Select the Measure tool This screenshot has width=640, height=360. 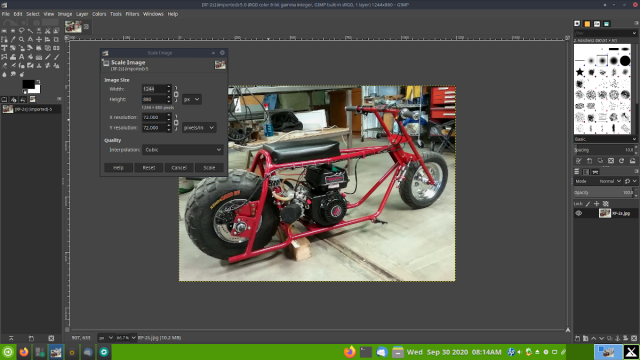(x=30, y=39)
